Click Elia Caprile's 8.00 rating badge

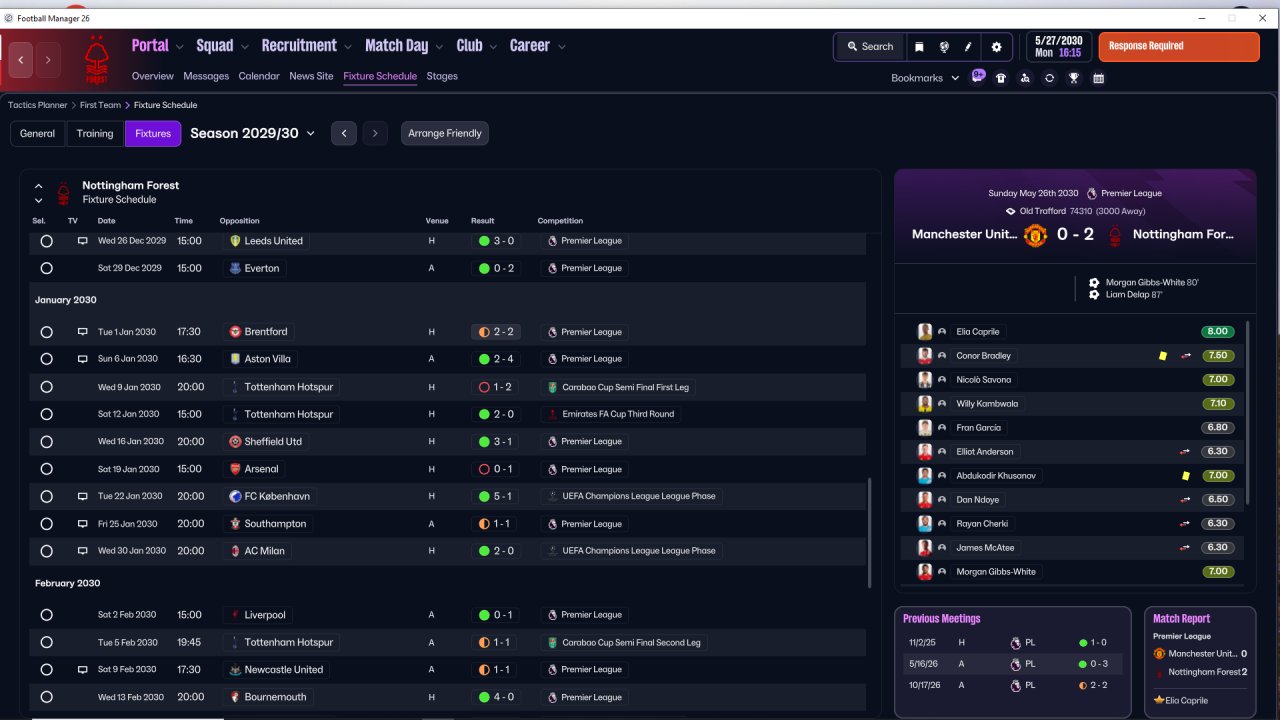(x=1218, y=332)
